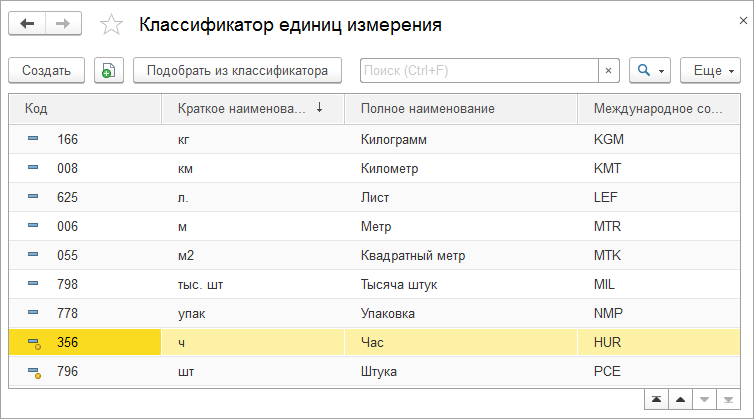Jump to first row using bottom arrow
The image size is (754, 419).
click(656, 399)
